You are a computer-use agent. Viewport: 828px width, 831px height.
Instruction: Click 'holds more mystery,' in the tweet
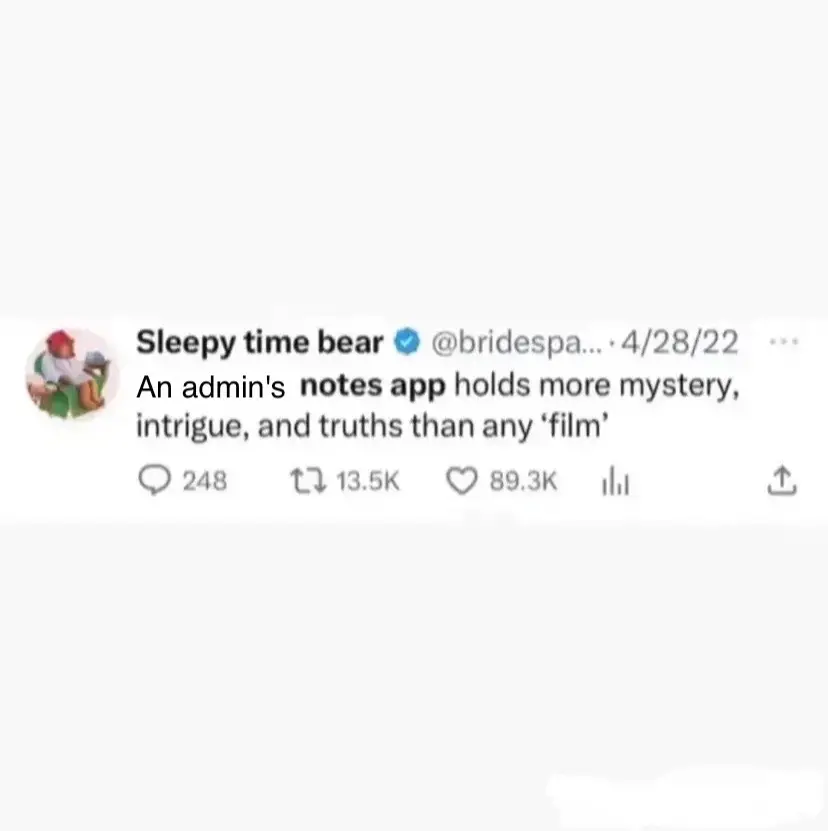596,386
